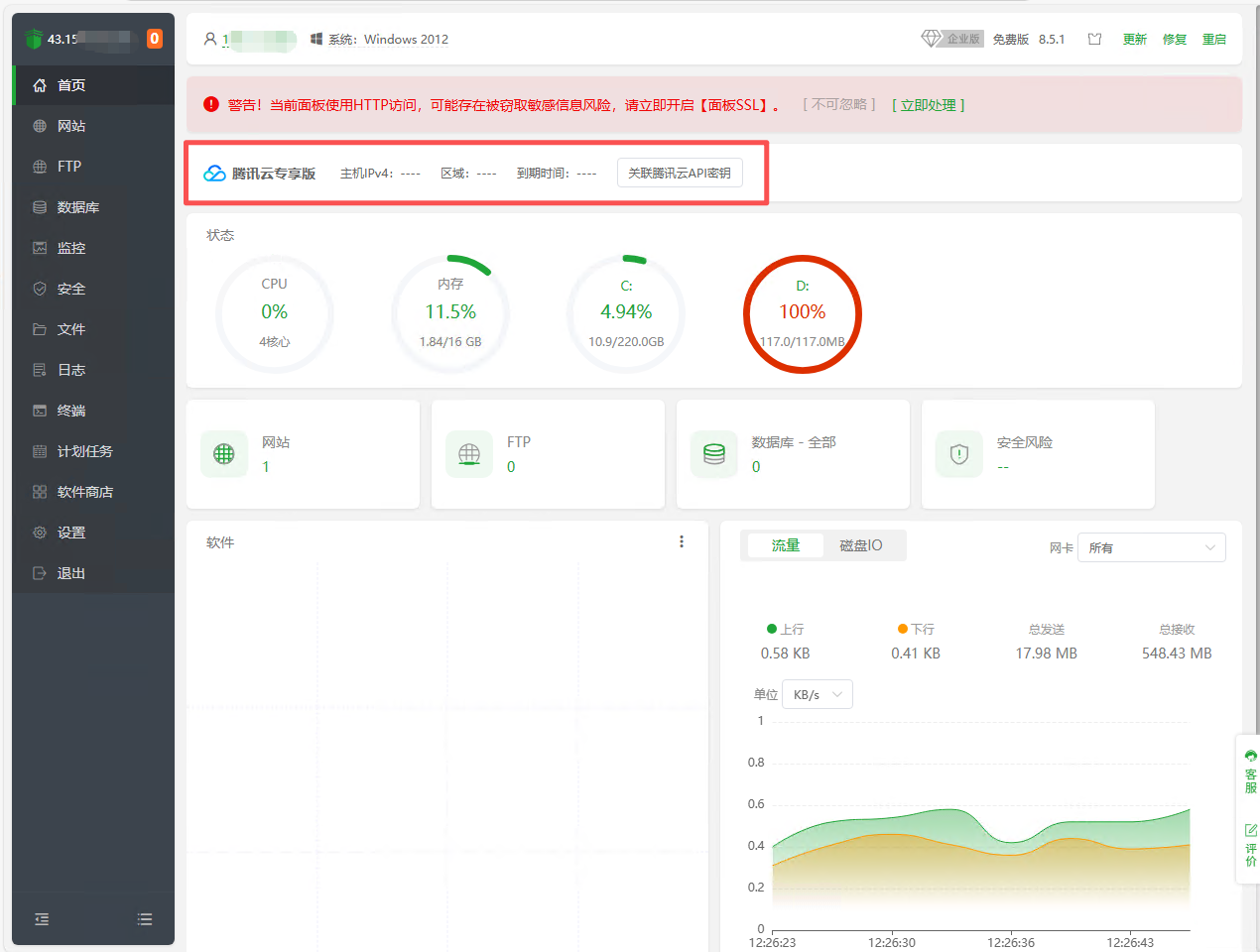Viewport: 1260px width, 952px height.
Task: Open Software Store in sidebar
Action: [85, 492]
